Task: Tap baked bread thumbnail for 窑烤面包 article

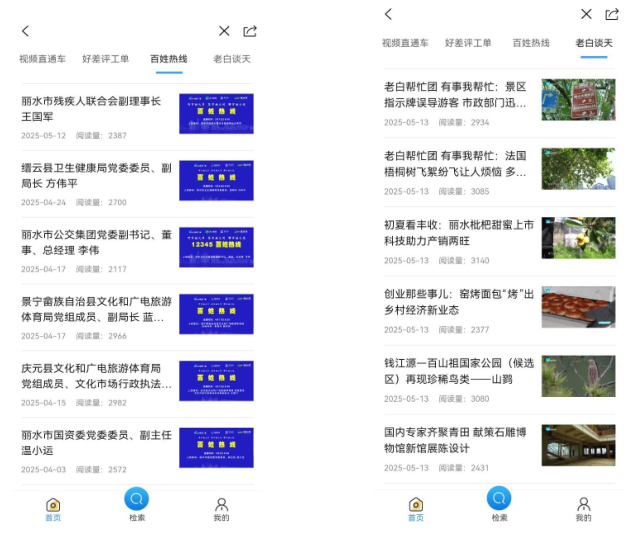Action: click(x=578, y=307)
